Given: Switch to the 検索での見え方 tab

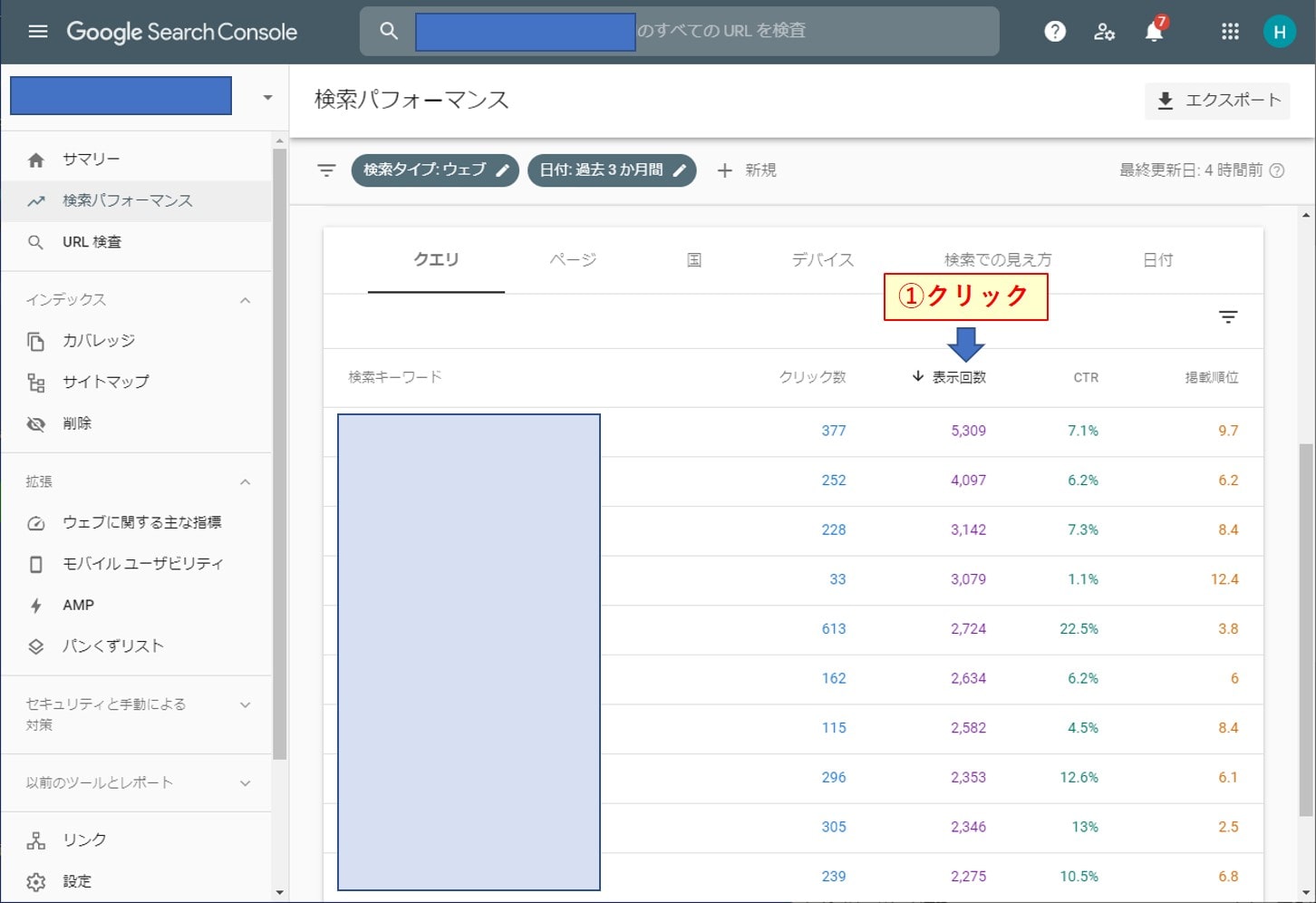Looking at the screenshot, I should (998, 260).
